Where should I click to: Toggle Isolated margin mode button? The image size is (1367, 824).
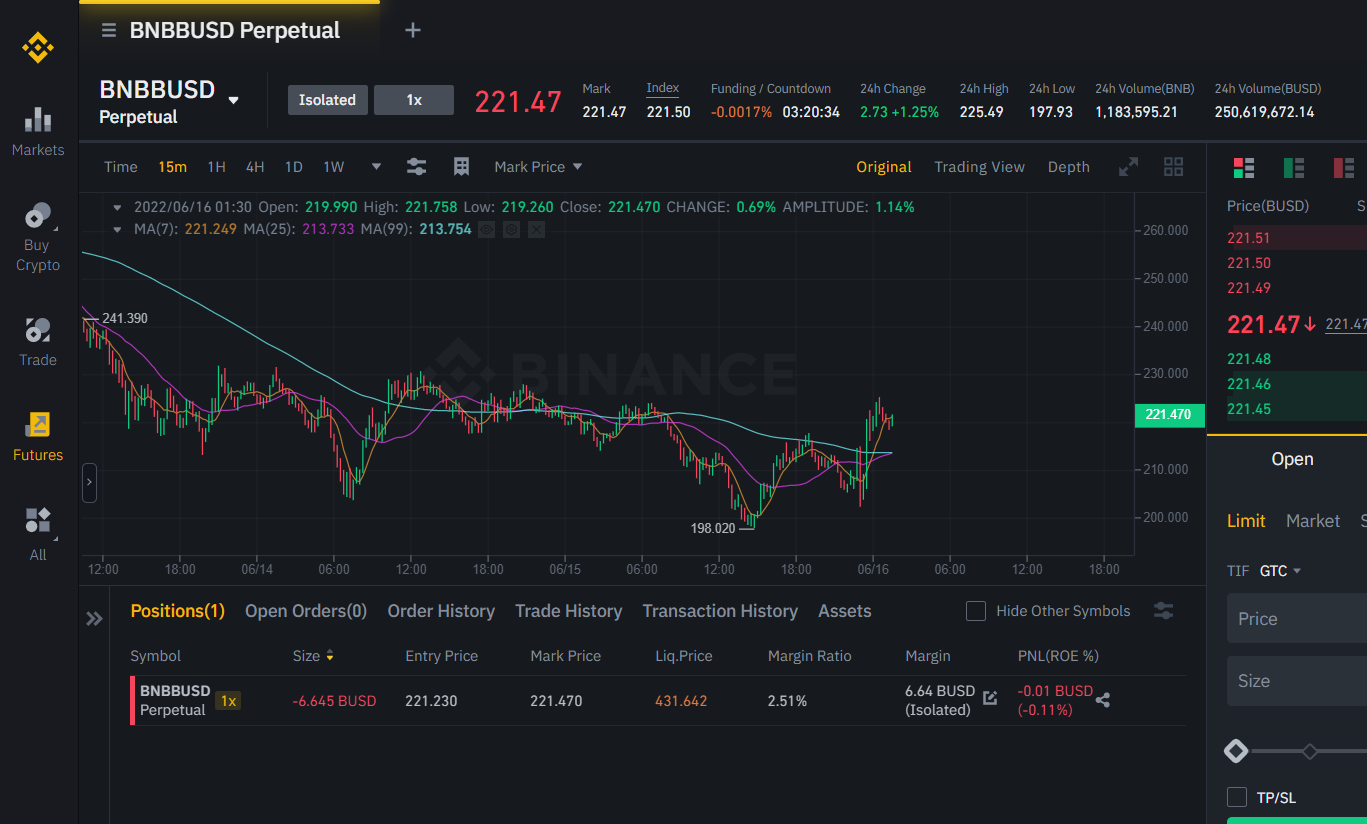click(327, 100)
